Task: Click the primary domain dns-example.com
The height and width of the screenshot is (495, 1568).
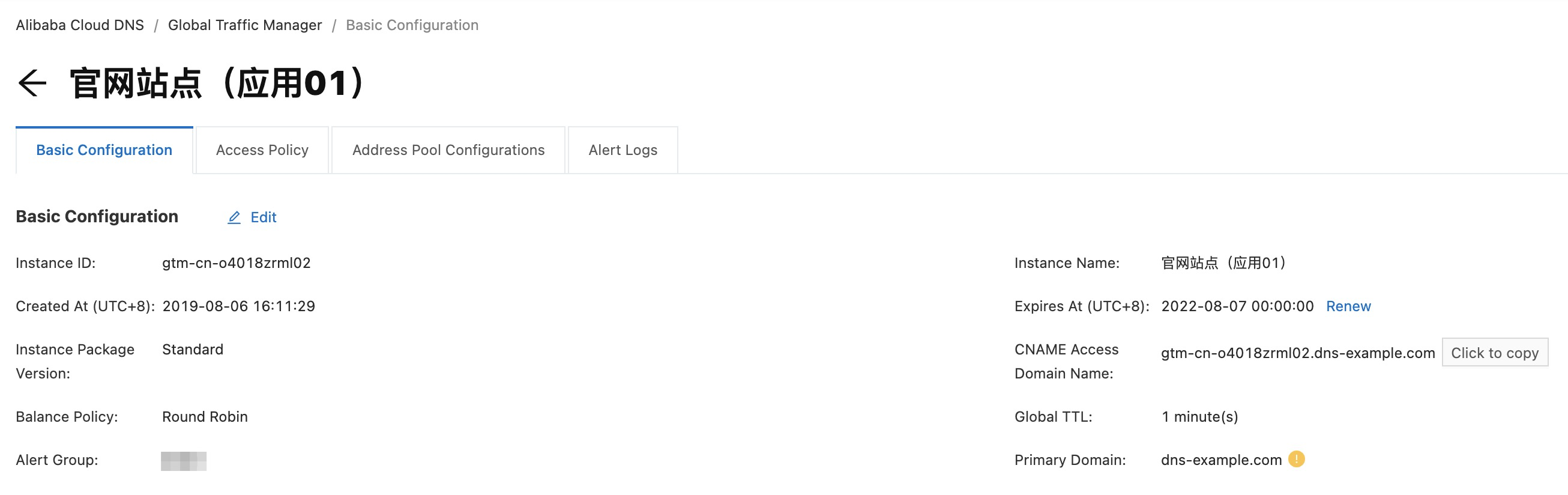Action: (x=1221, y=460)
